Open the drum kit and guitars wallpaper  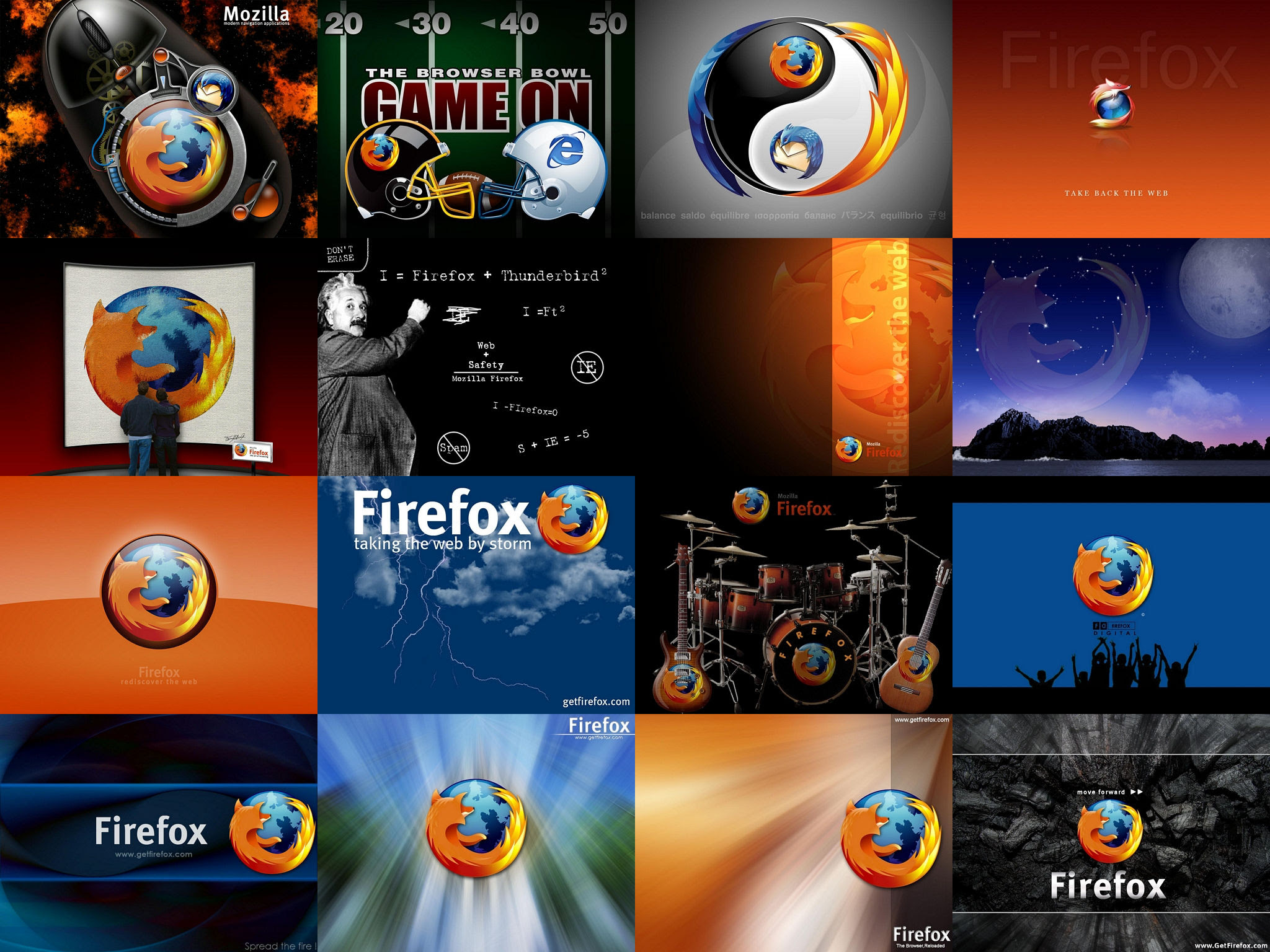(794, 595)
